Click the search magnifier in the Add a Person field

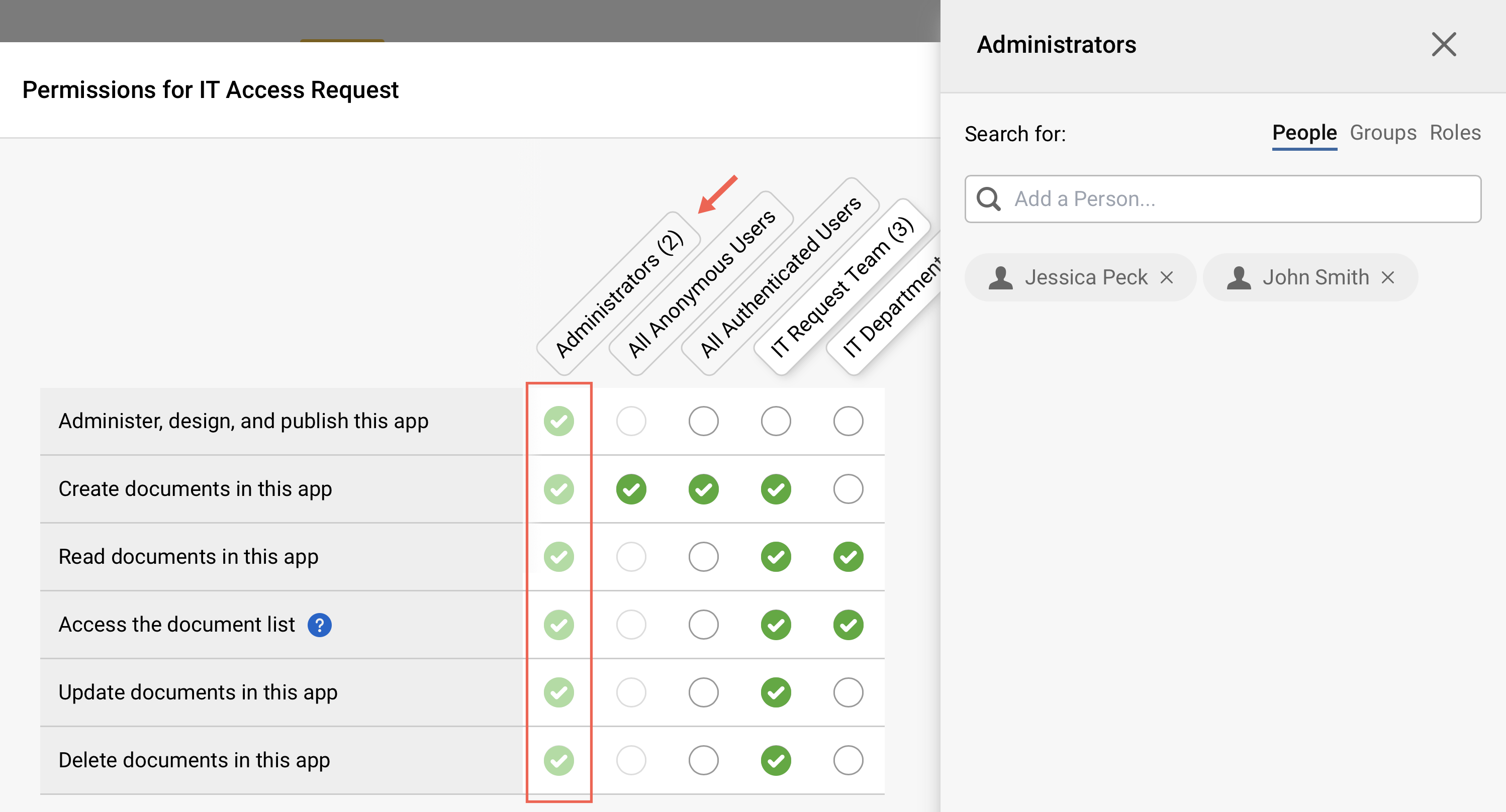(989, 199)
